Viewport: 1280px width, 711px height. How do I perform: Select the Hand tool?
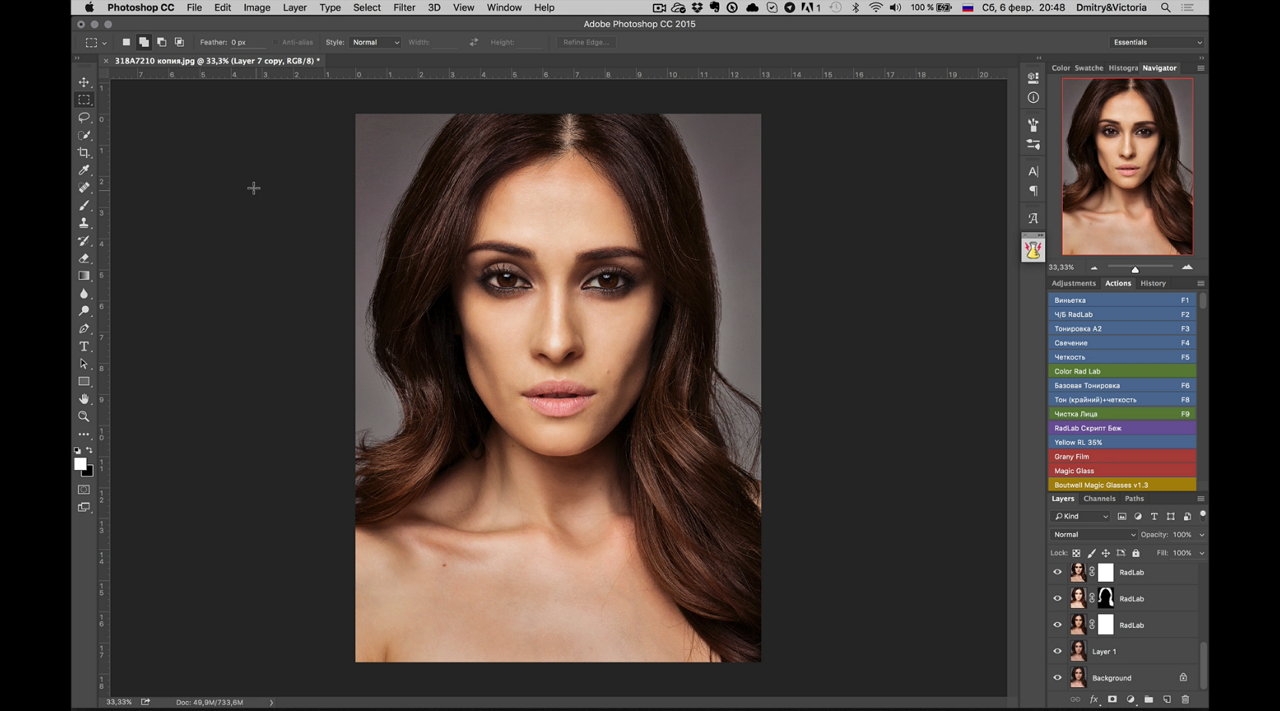click(x=84, y=399)
